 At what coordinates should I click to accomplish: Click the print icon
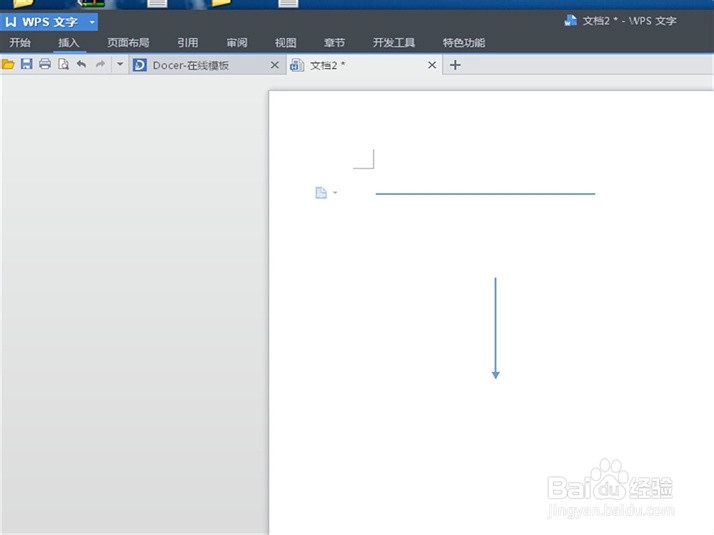[45, 64]
